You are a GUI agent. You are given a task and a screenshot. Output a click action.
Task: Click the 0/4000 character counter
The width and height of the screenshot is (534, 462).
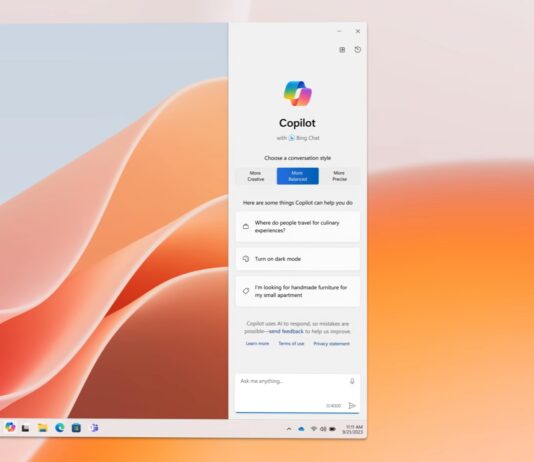(333, 406)
